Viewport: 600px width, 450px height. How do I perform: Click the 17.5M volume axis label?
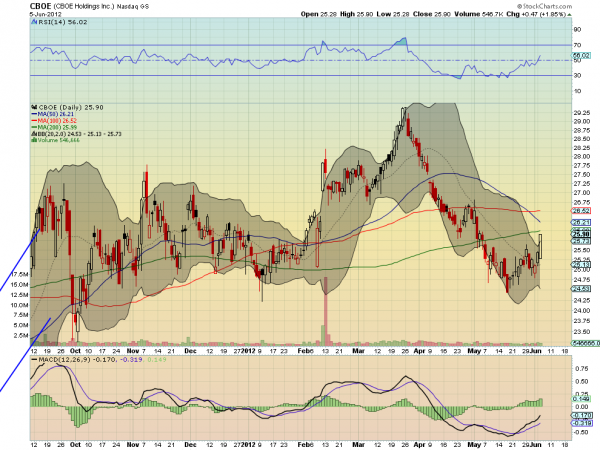(20, 274)
